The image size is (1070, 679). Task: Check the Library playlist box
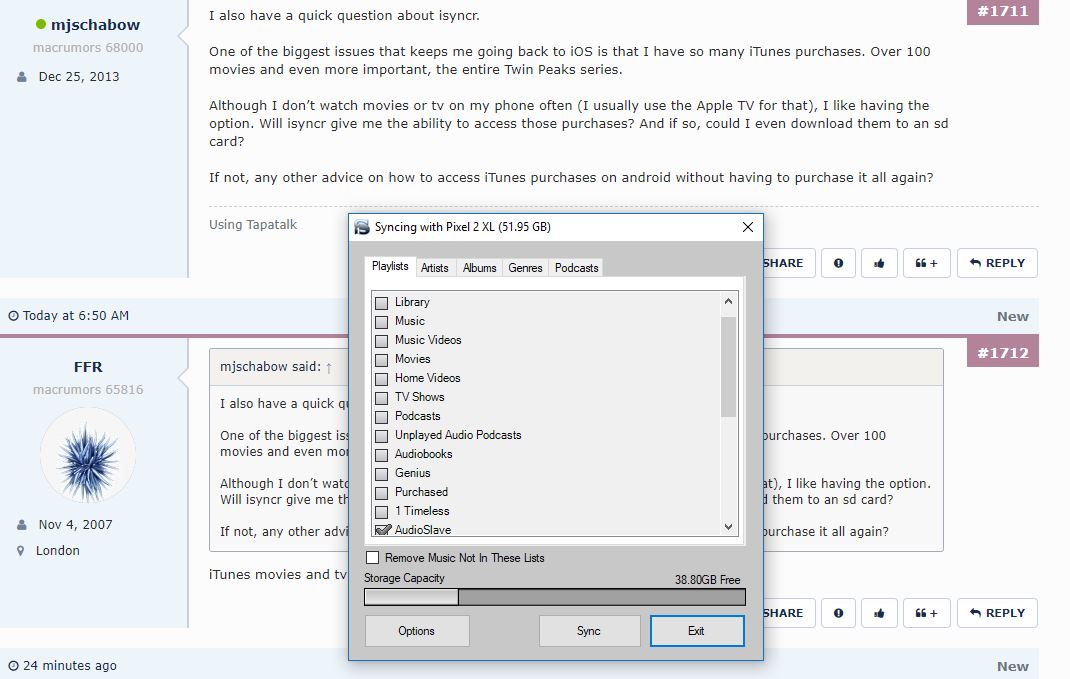pyautogui.click(x=381, y=303)
